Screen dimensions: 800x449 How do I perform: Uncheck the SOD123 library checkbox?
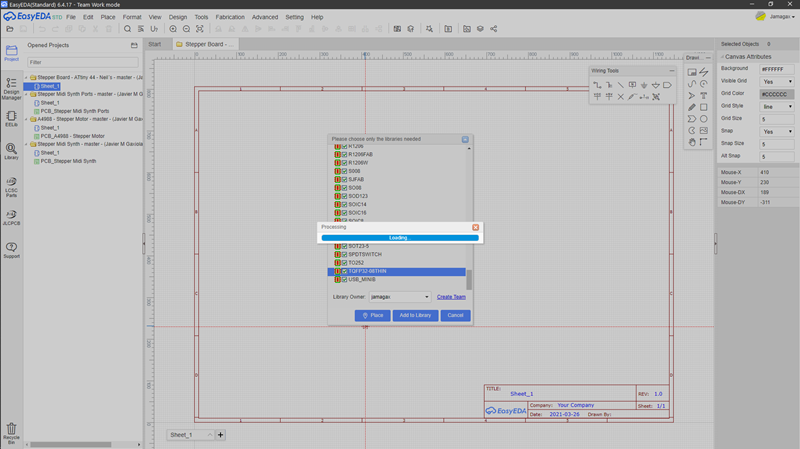click(x=344, y=196)
